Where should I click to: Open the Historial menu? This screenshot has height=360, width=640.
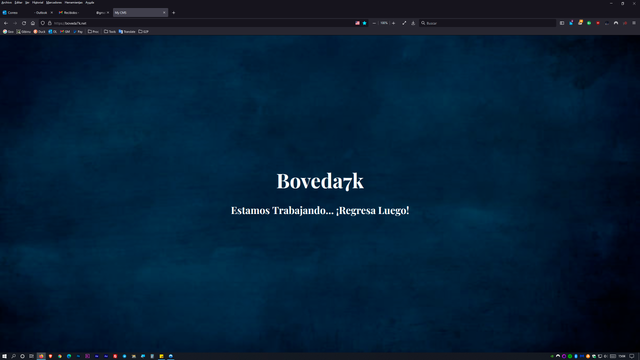click(x=38, y=2)
